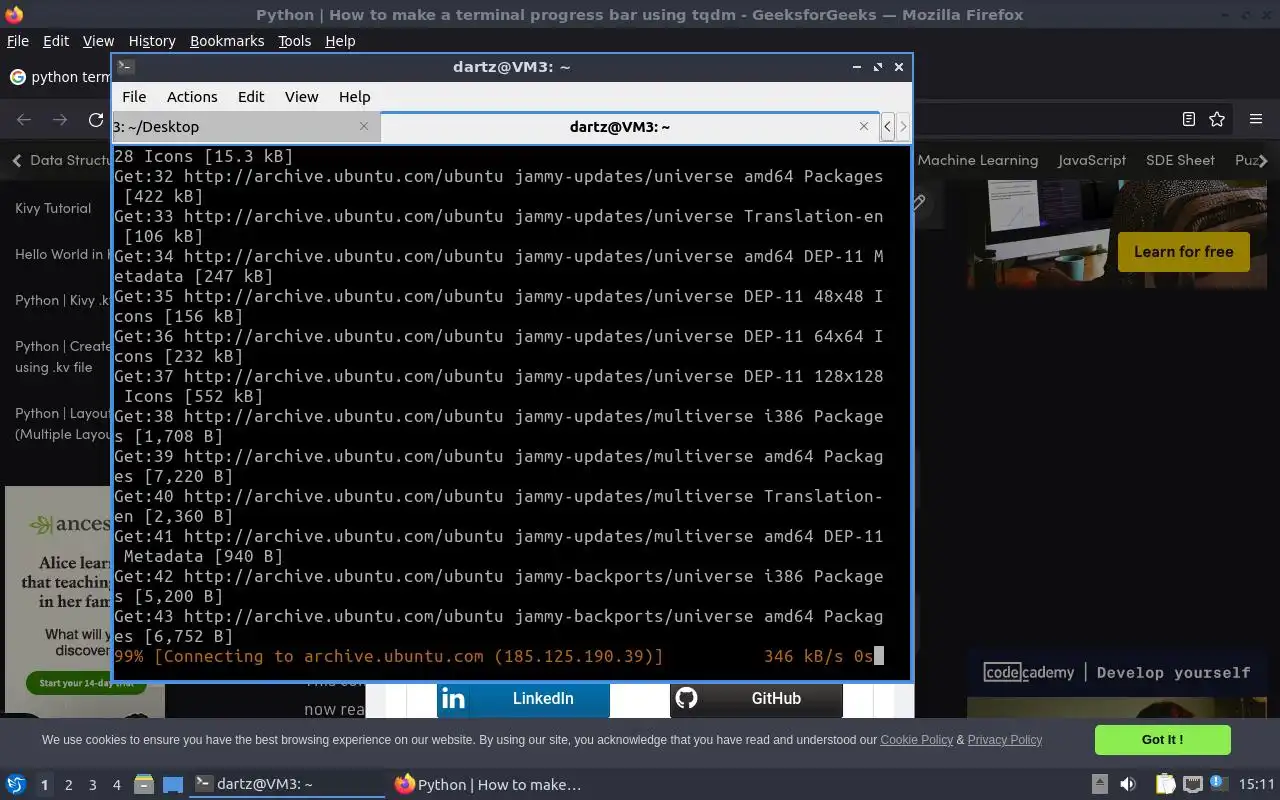The width and height of the screenshot is (1280, 800).
Task: Select the python Firefox browser tab
Action: point(58,77)
